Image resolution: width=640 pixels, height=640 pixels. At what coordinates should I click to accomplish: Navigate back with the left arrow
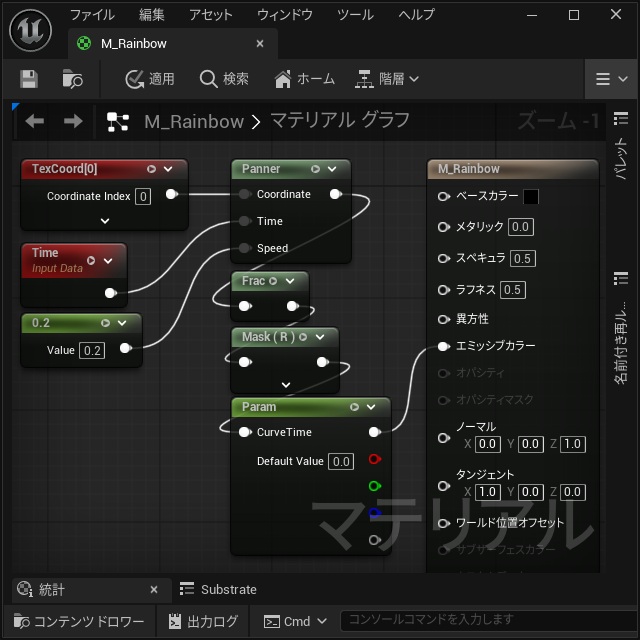[35, 121]
